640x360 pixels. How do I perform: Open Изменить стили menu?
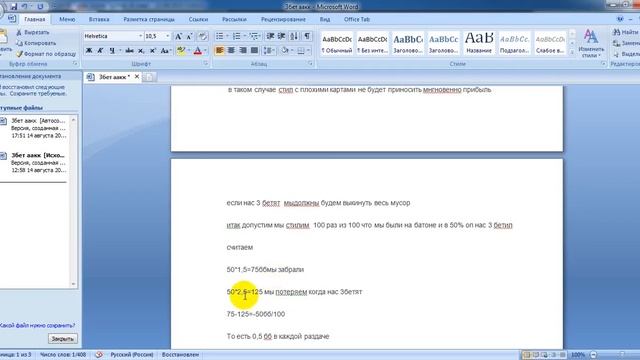[591, 43]
